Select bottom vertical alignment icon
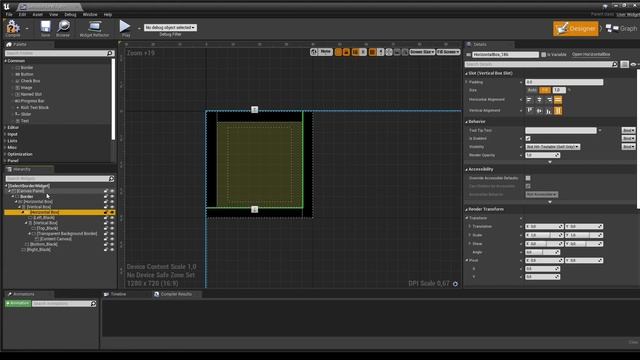 [x=549, y=111]
